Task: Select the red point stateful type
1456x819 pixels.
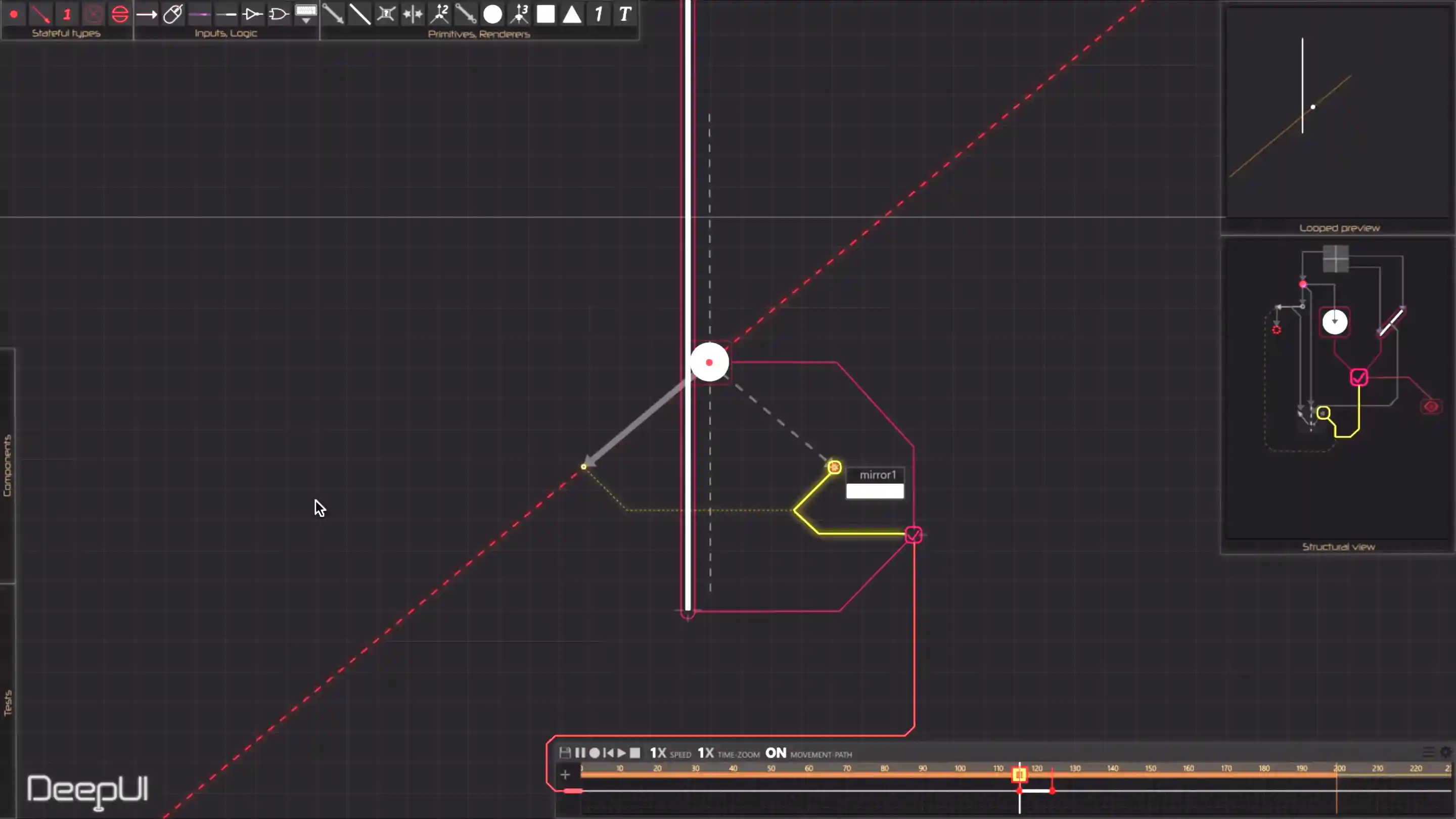Action: click(14, 14)
